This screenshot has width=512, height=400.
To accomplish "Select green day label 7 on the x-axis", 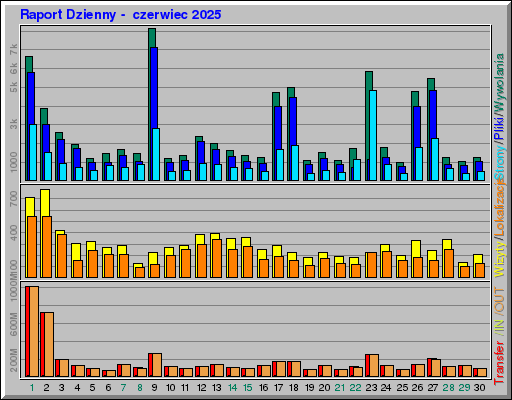I will (124, 388).
